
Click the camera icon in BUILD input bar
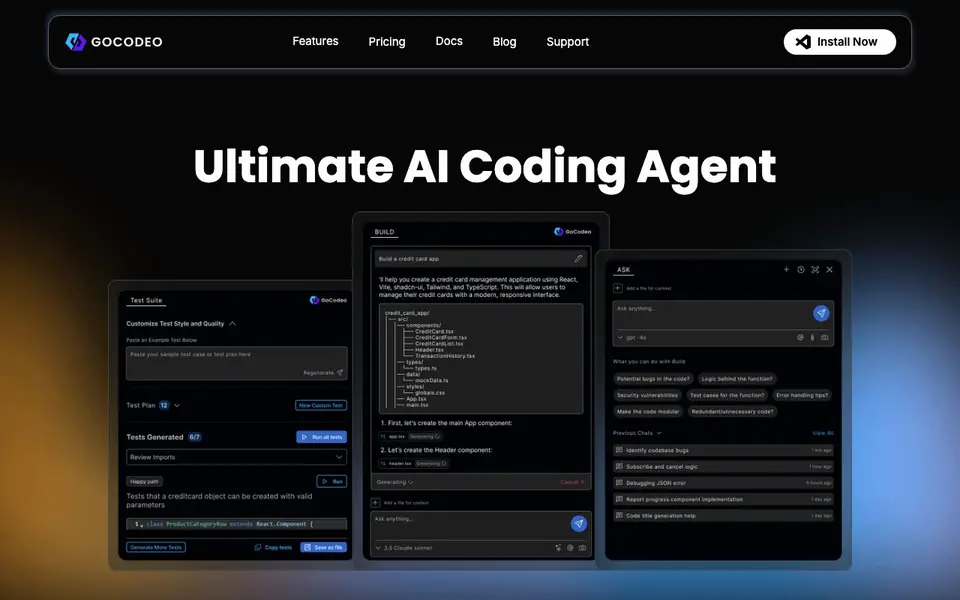pos(582,548)
